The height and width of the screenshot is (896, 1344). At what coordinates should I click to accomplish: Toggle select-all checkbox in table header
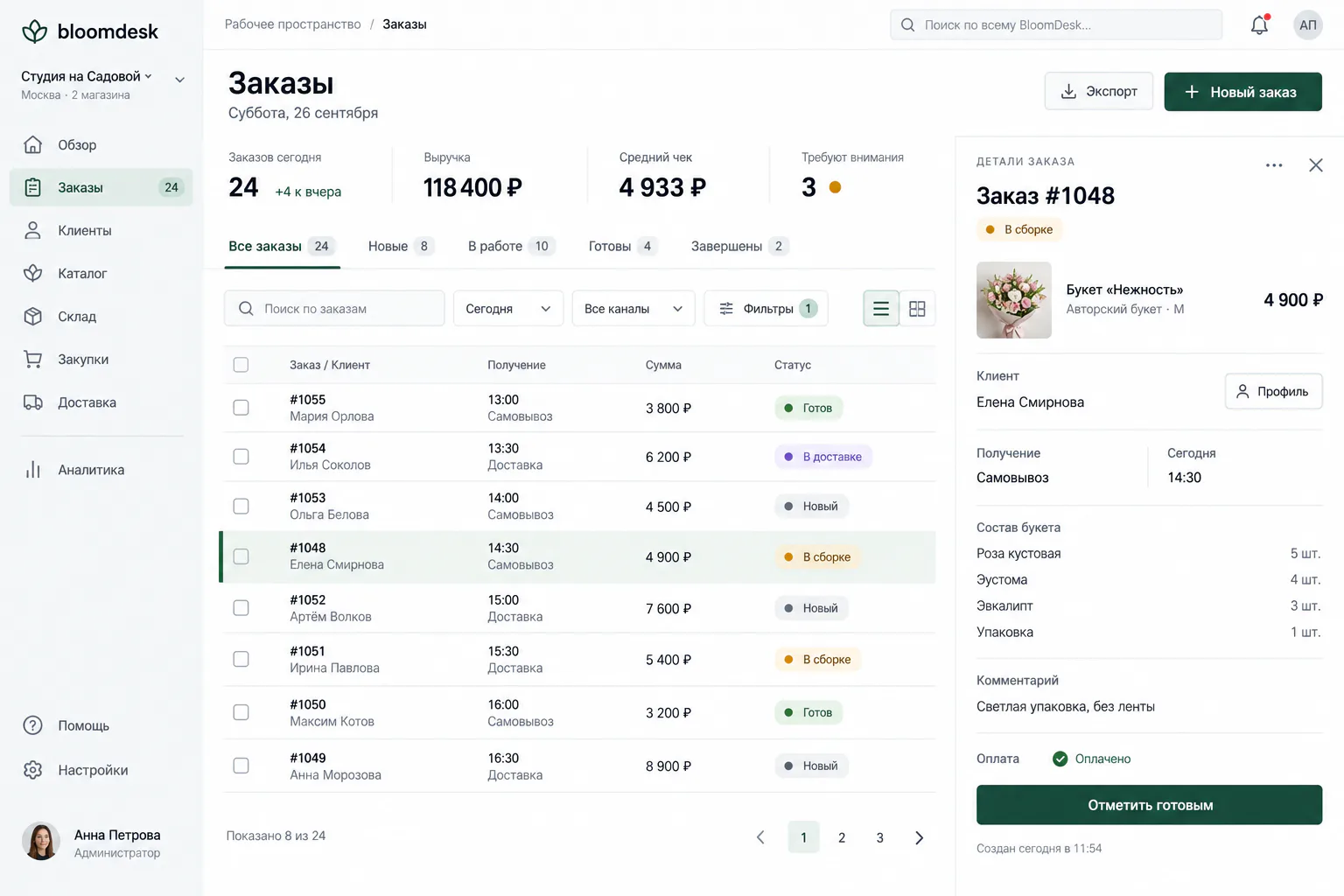pos(241,365)
